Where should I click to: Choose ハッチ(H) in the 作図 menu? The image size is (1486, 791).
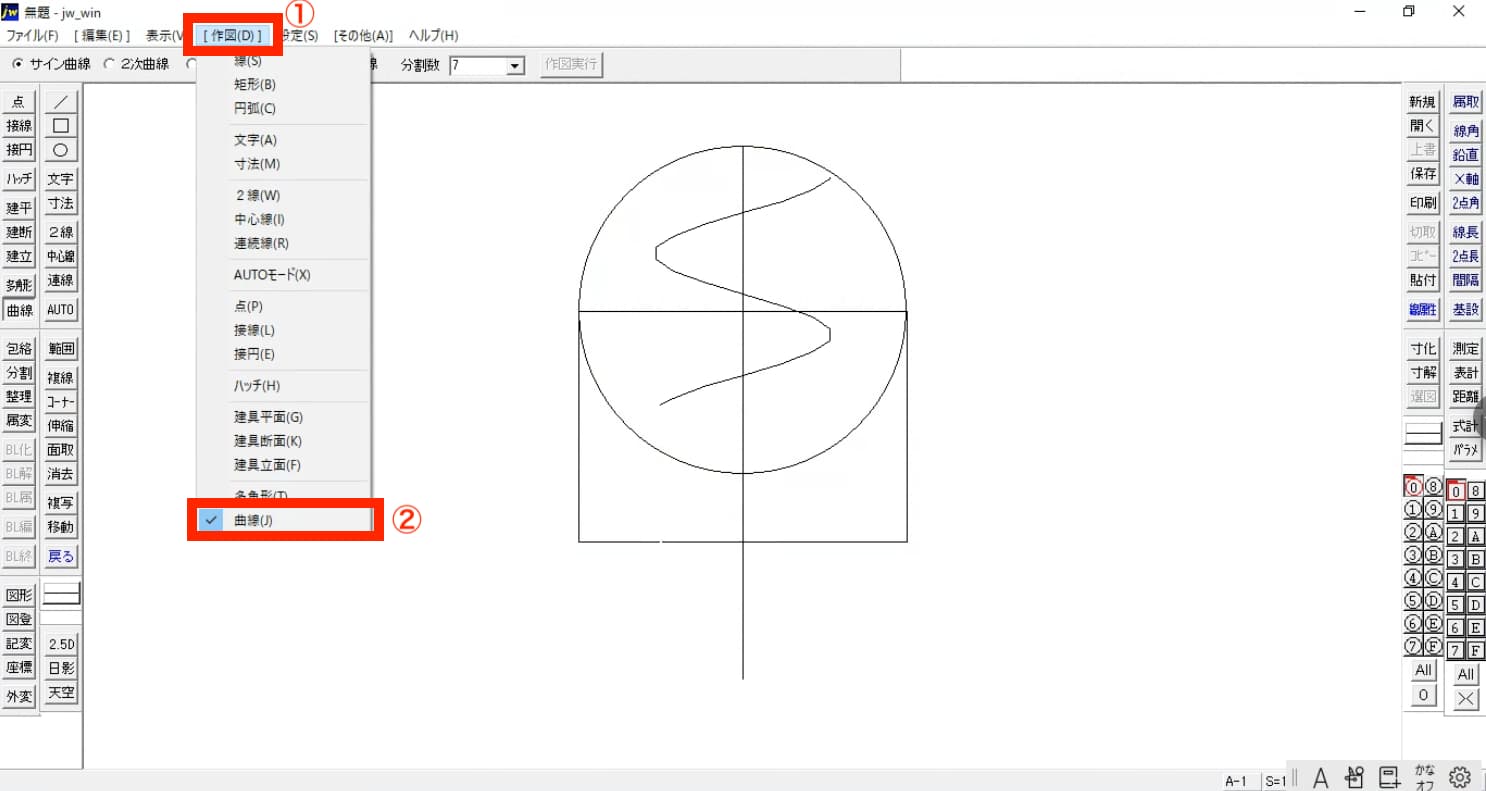tap(284, 386)
